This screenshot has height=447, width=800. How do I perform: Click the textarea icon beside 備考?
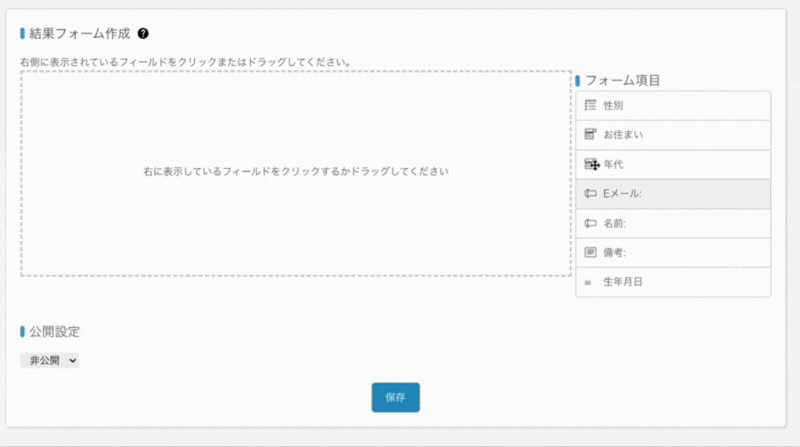tap(590, 253)
